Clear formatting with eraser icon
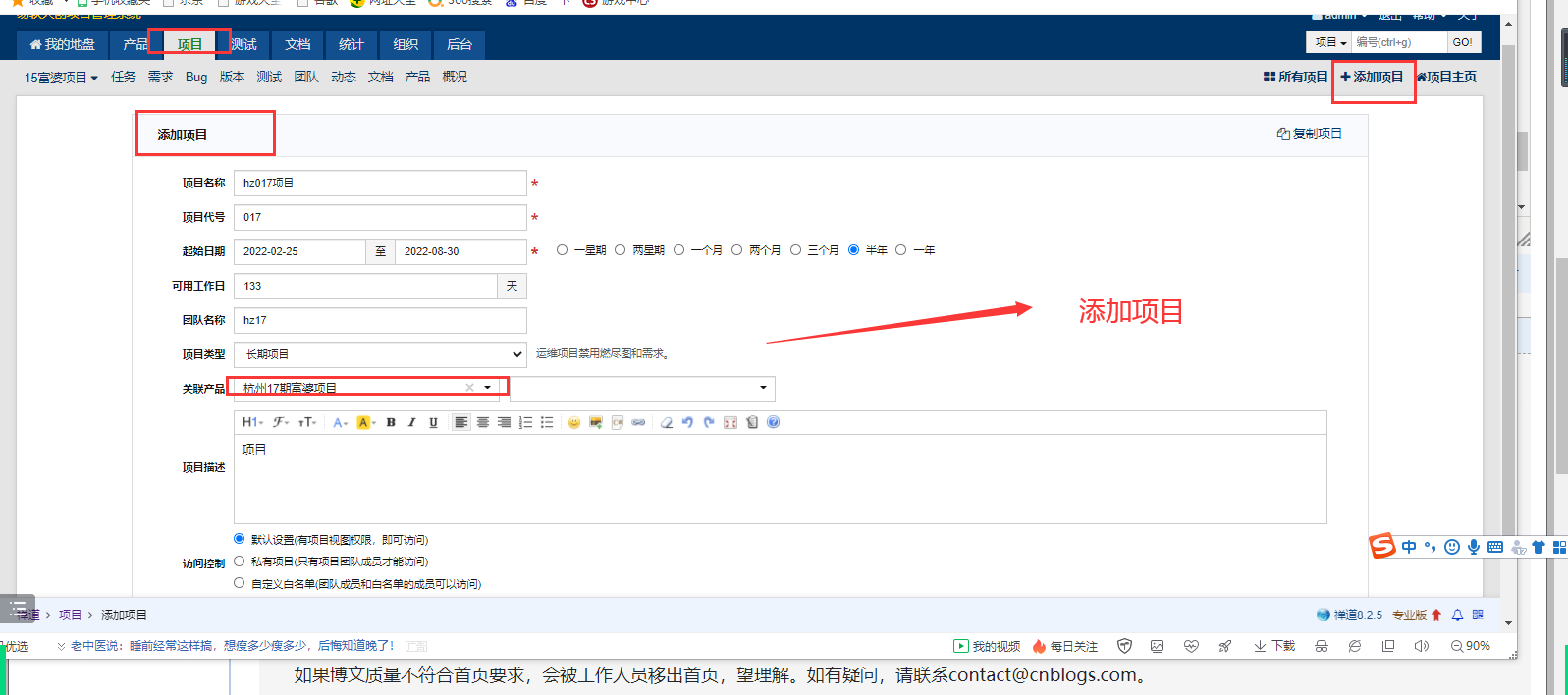Image resolution: width=1568 pixels, height=695 pixels. [x=666, y=422]
